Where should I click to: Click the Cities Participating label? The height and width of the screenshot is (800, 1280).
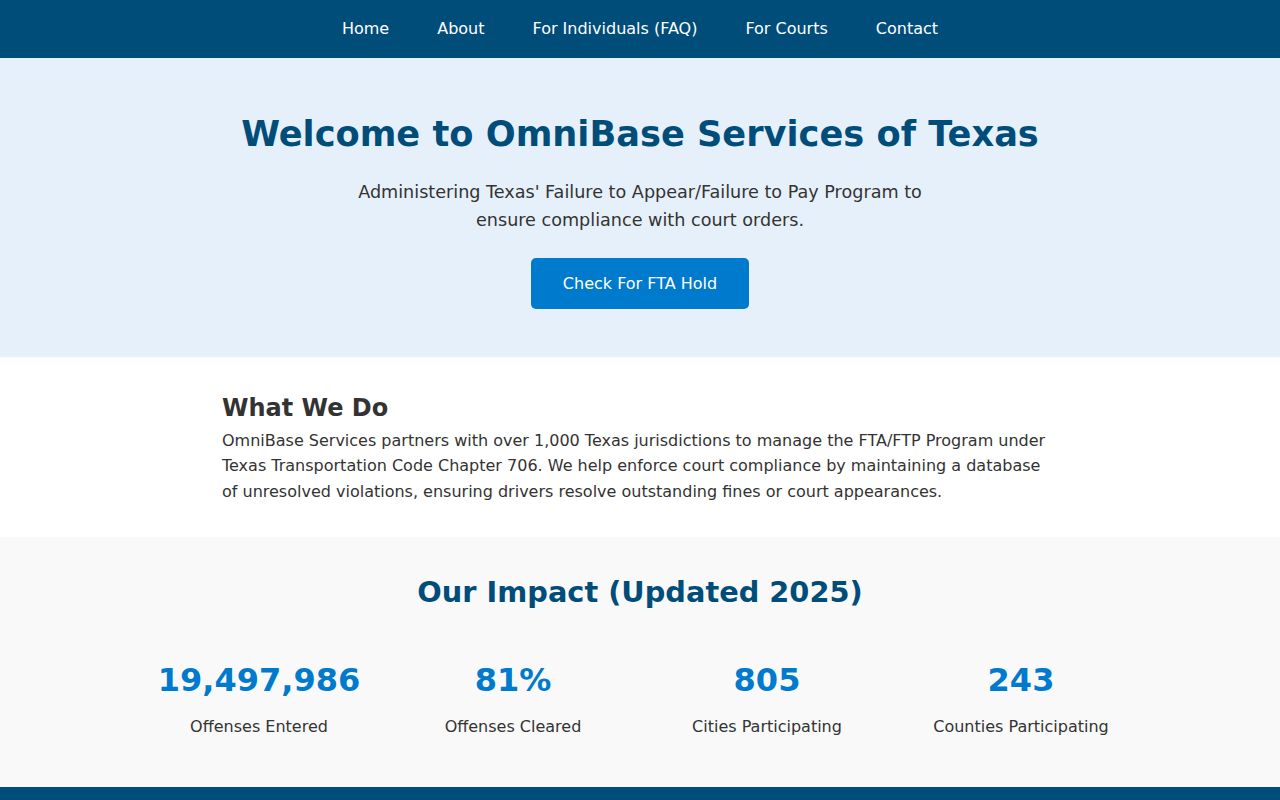[x=767, y=727]
